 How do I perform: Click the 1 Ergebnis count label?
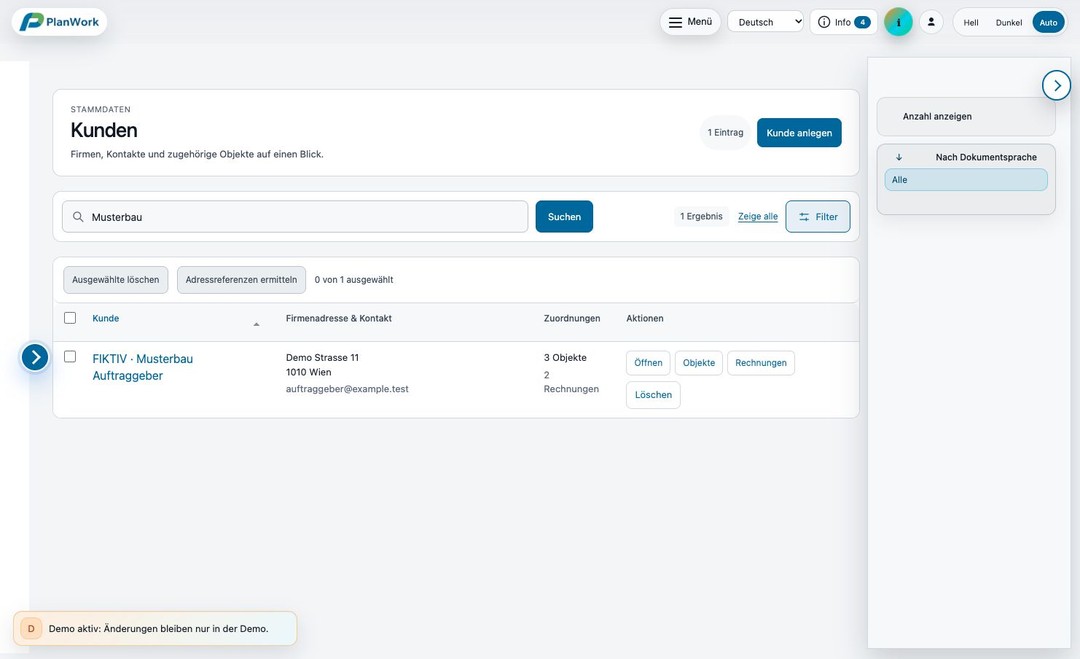(x=701, y=216)
